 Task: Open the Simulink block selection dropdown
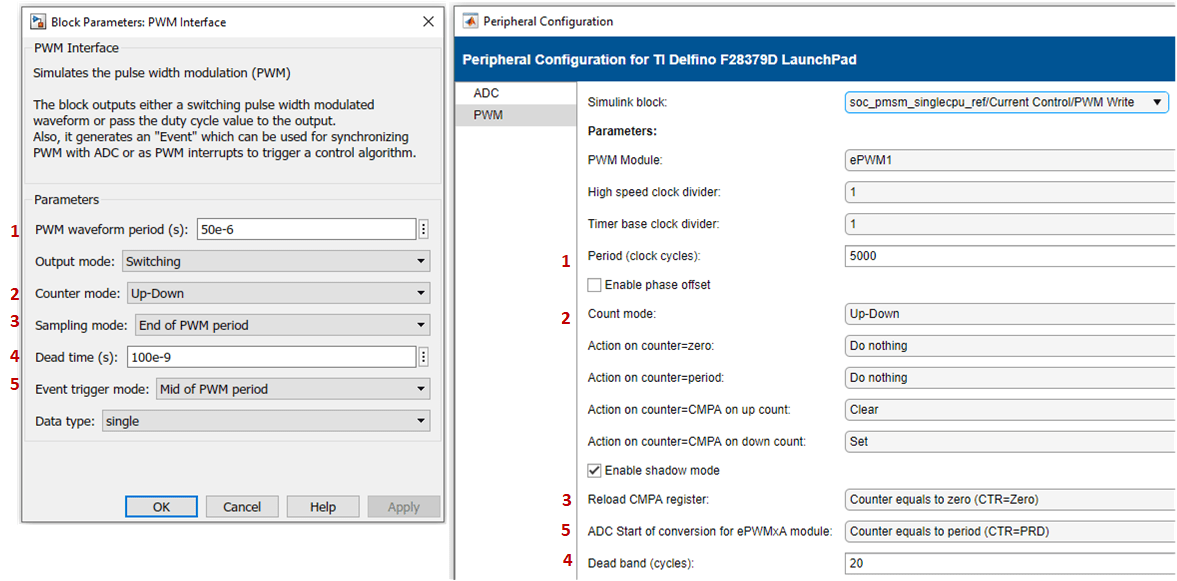click(1006, 102)
